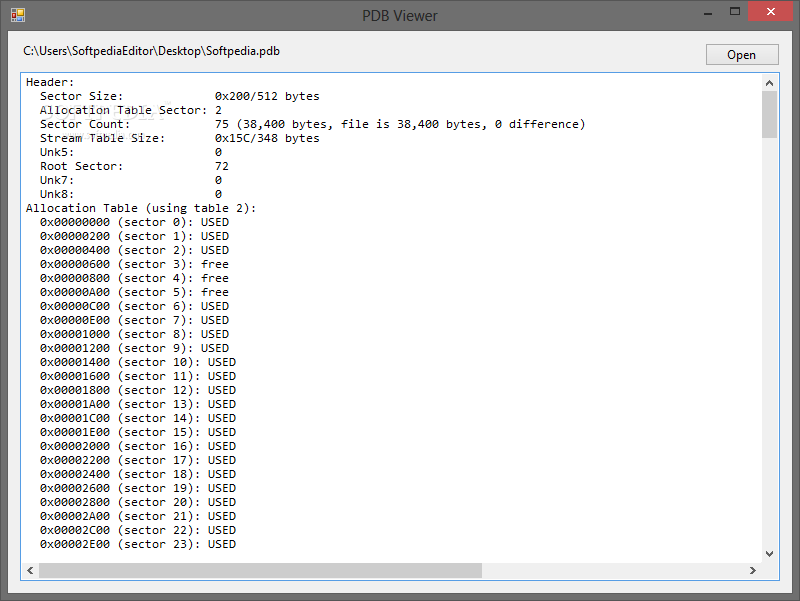Click the 0x00002A00 sector 21 row

138,516
